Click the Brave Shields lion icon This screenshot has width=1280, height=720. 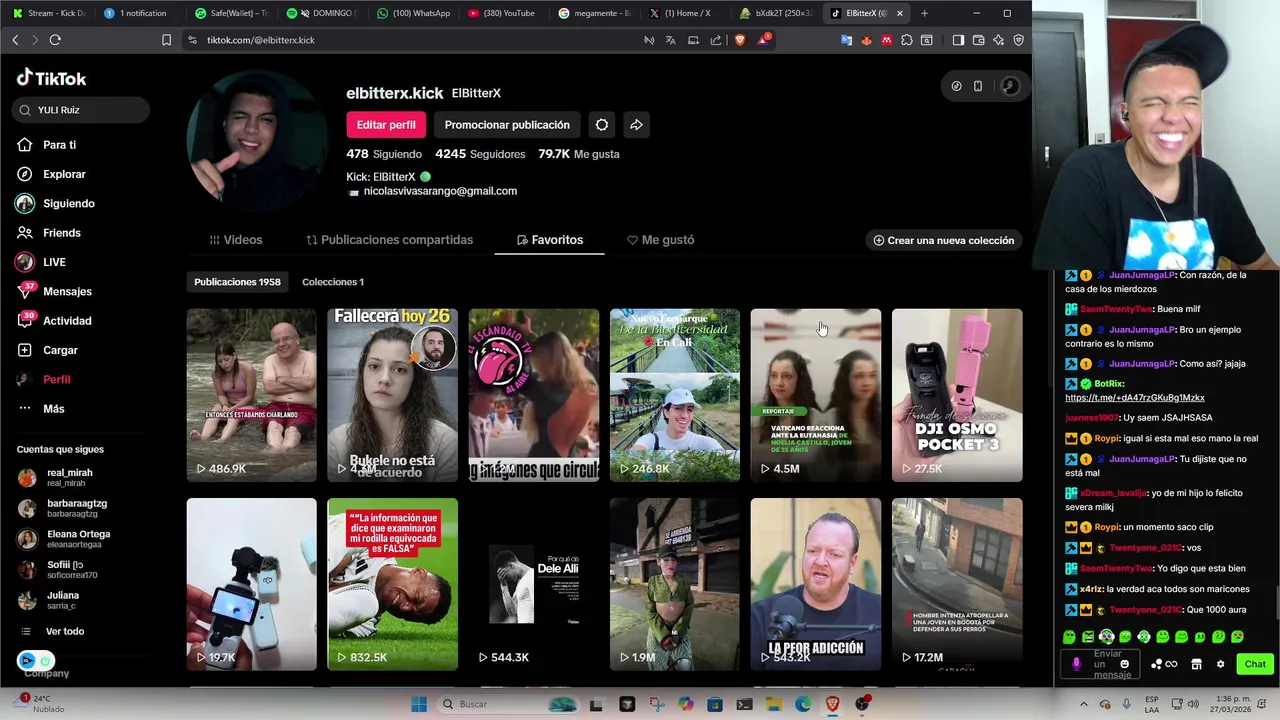coord(740,40)
